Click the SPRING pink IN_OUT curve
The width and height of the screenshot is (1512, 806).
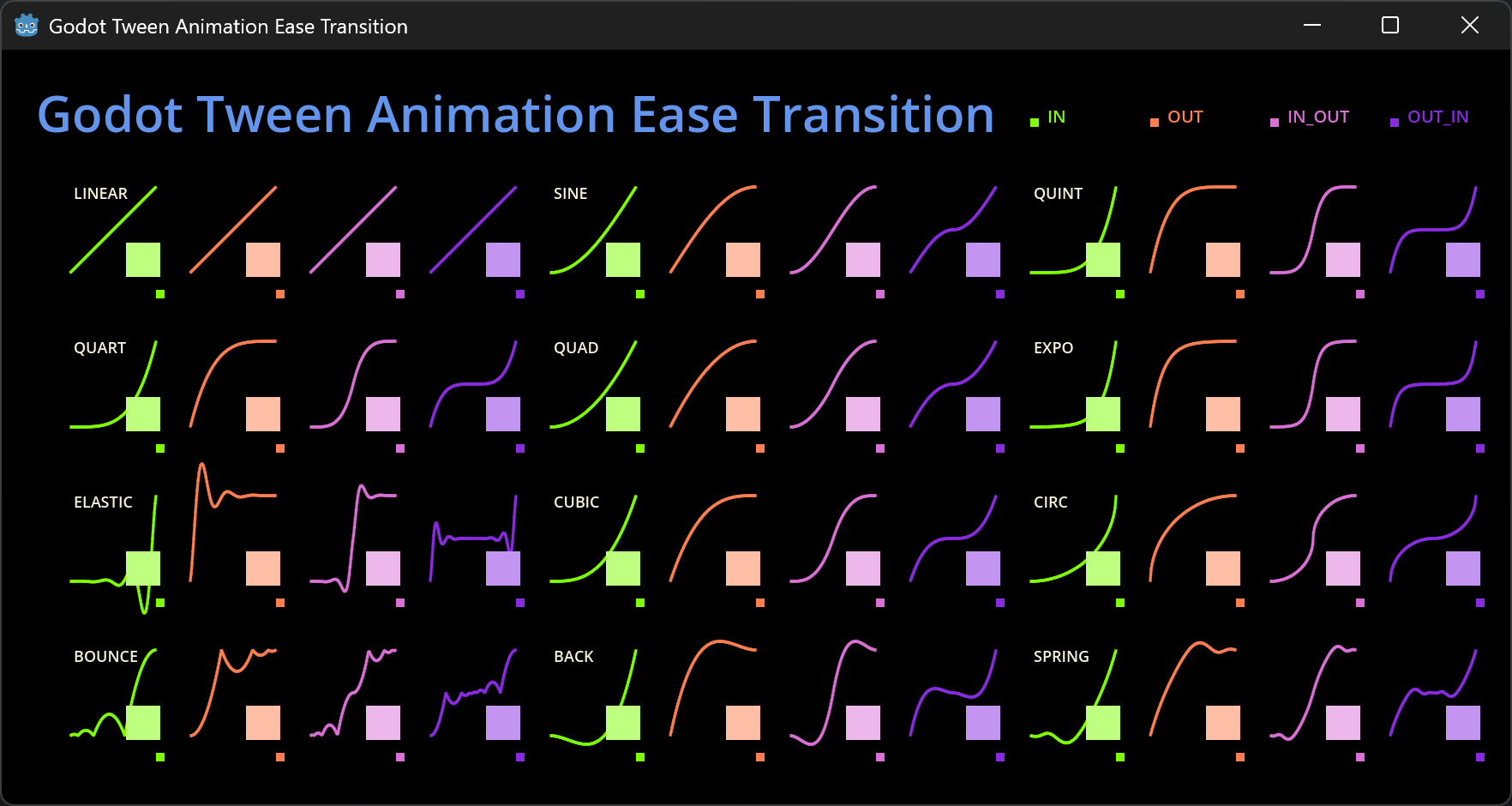click(1313, 692)
